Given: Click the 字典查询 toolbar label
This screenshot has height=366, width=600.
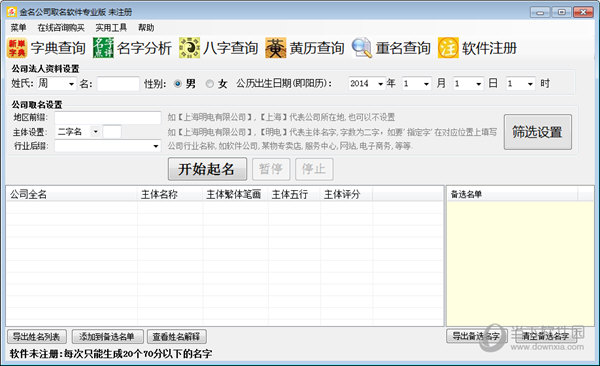Looking at the screenshot, I should coord(58,48).
